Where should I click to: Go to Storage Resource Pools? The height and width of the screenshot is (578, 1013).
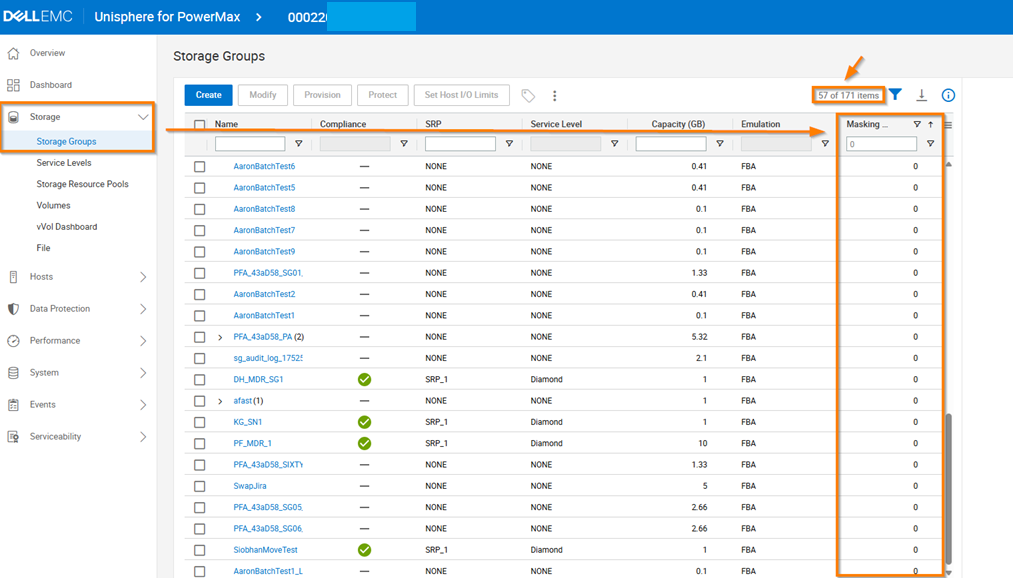(x=82, y=184)
